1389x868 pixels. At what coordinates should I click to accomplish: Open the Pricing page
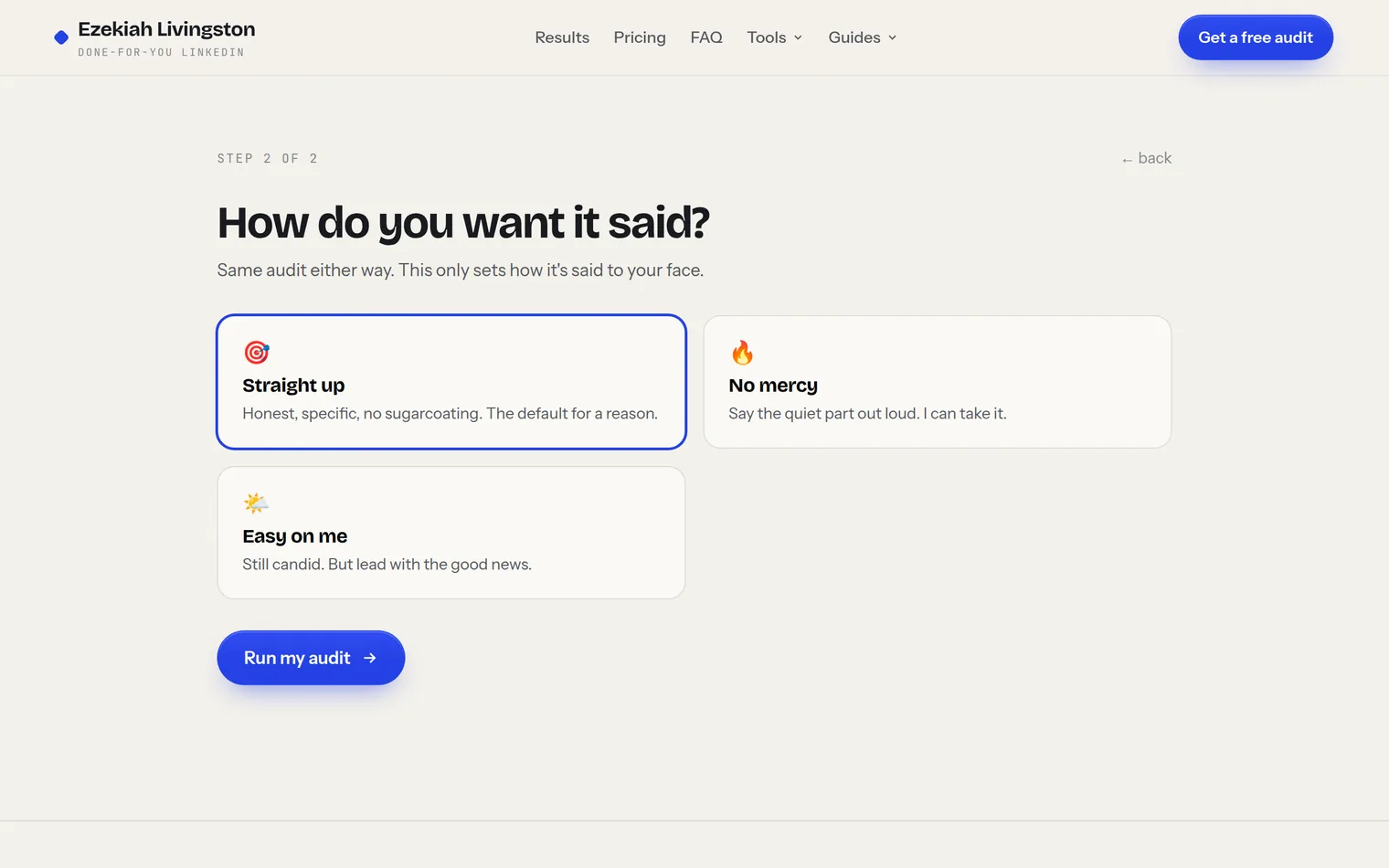coord(640,37)
